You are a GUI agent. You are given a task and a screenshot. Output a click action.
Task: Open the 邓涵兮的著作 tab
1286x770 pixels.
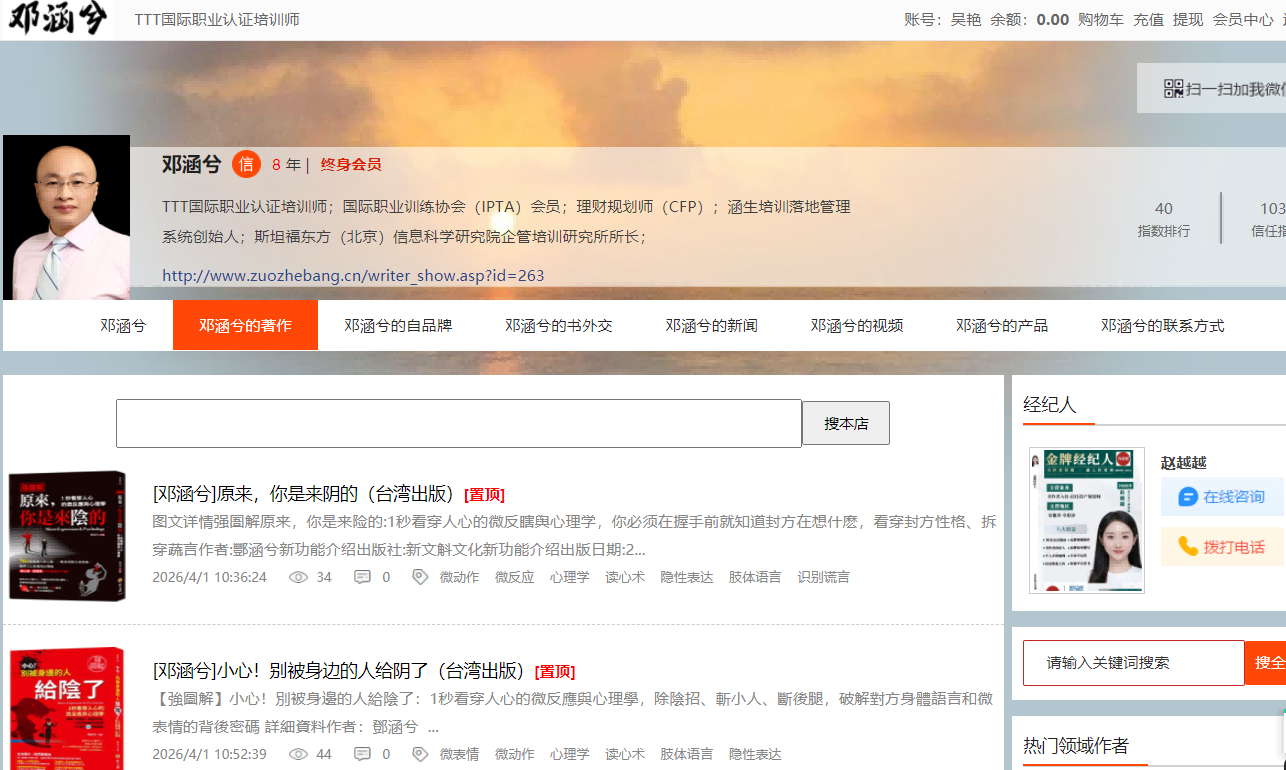tap(245, 325)
